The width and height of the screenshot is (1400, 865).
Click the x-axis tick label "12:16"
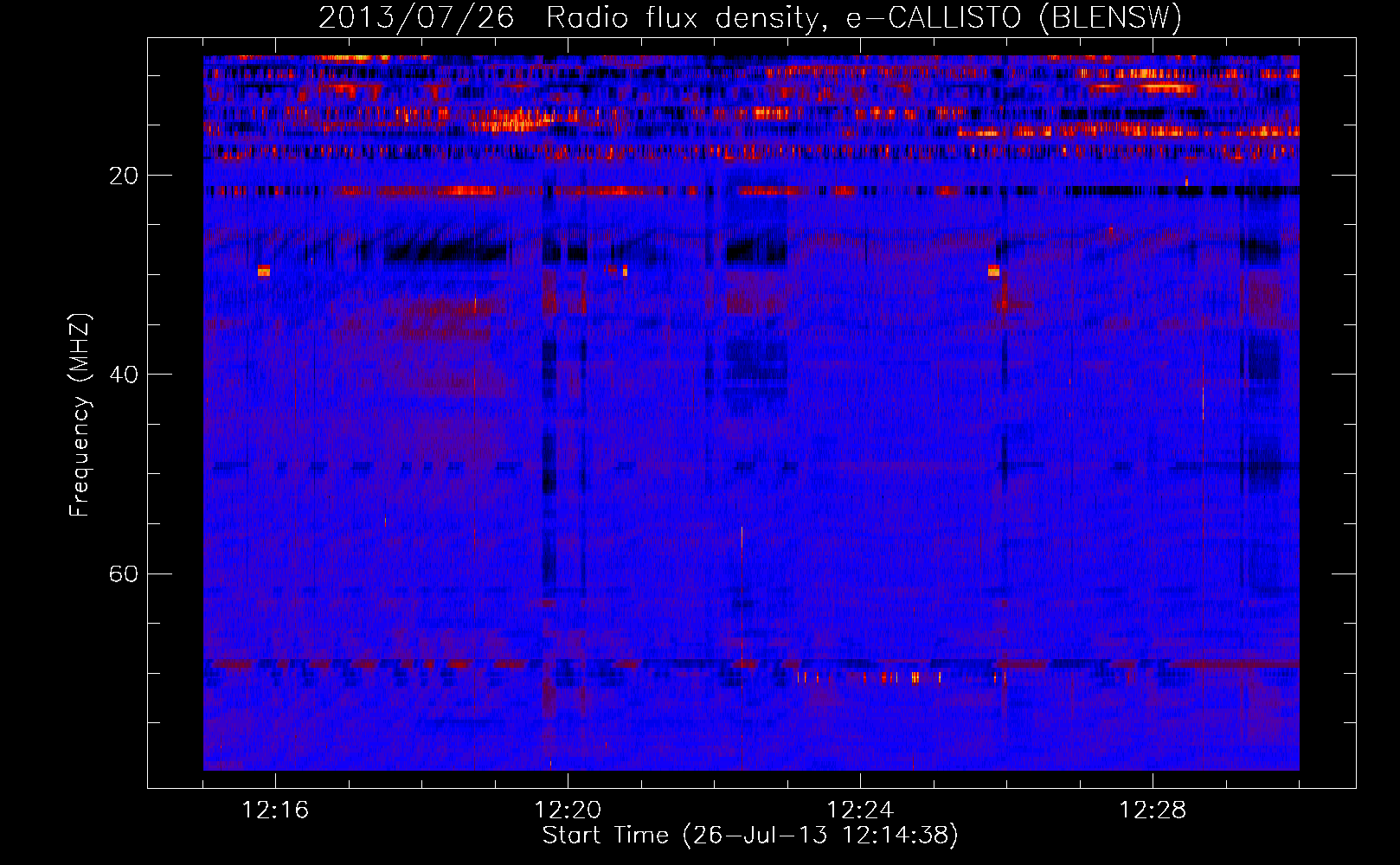(275, 811)
